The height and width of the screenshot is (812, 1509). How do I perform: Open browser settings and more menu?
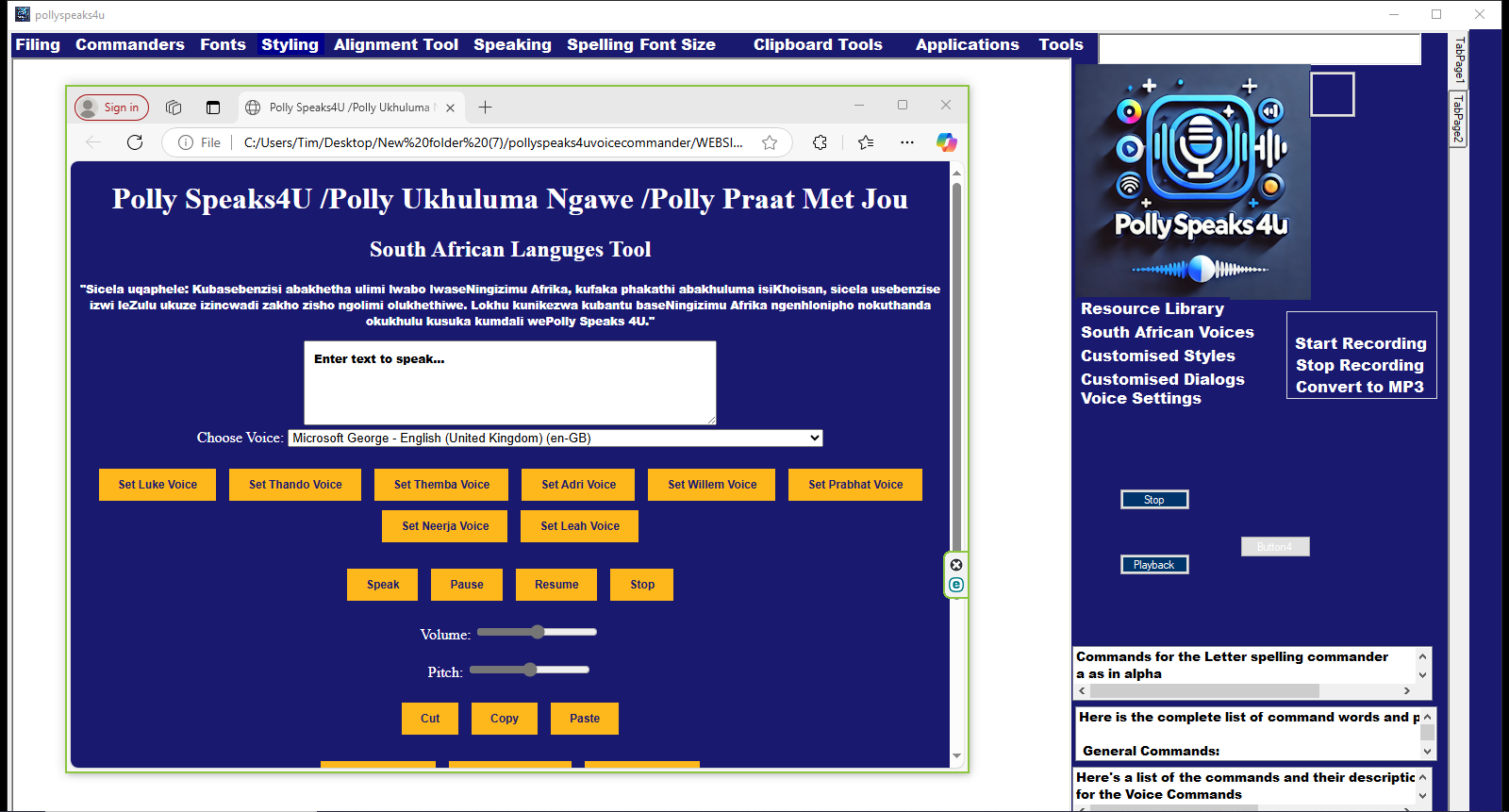point(907,142)
